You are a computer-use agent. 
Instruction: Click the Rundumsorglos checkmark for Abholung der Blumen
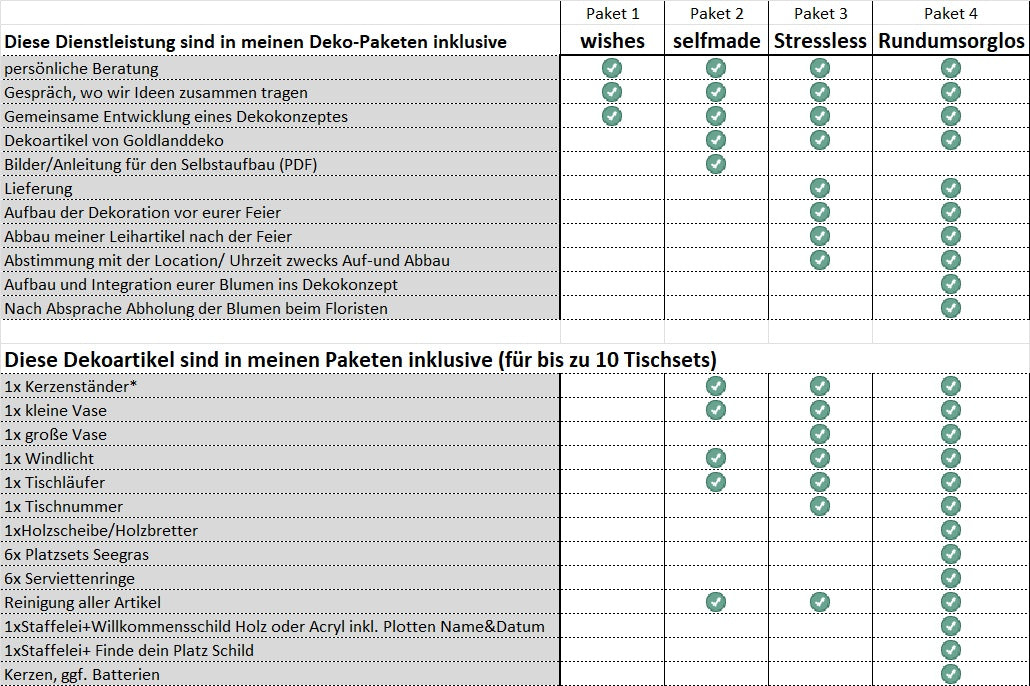(951, 308)
